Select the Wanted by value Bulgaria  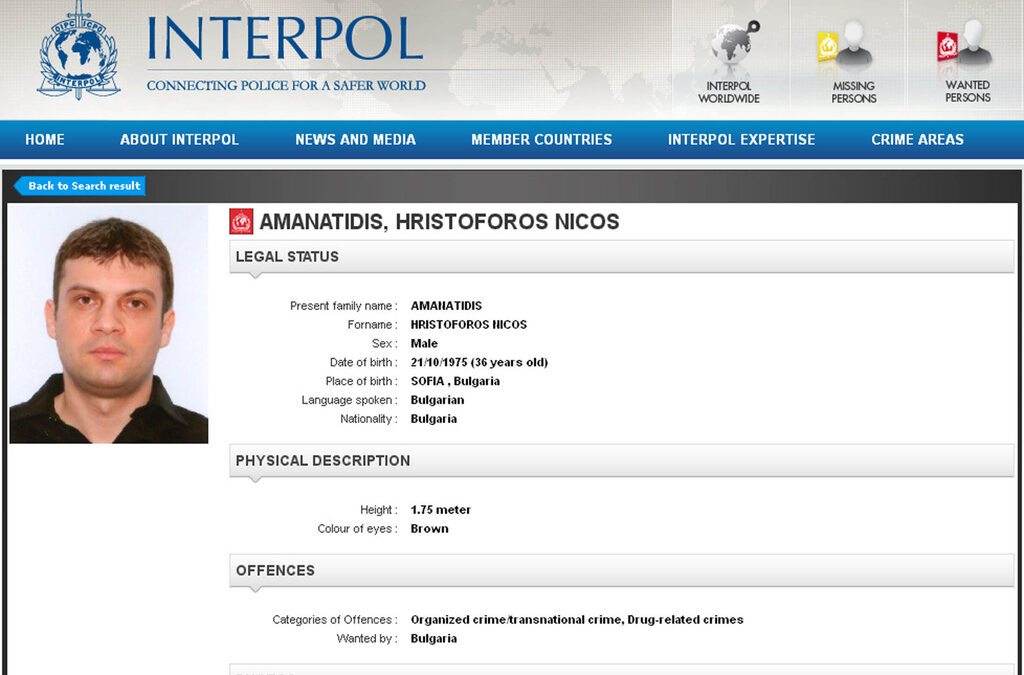pos(434,638)
